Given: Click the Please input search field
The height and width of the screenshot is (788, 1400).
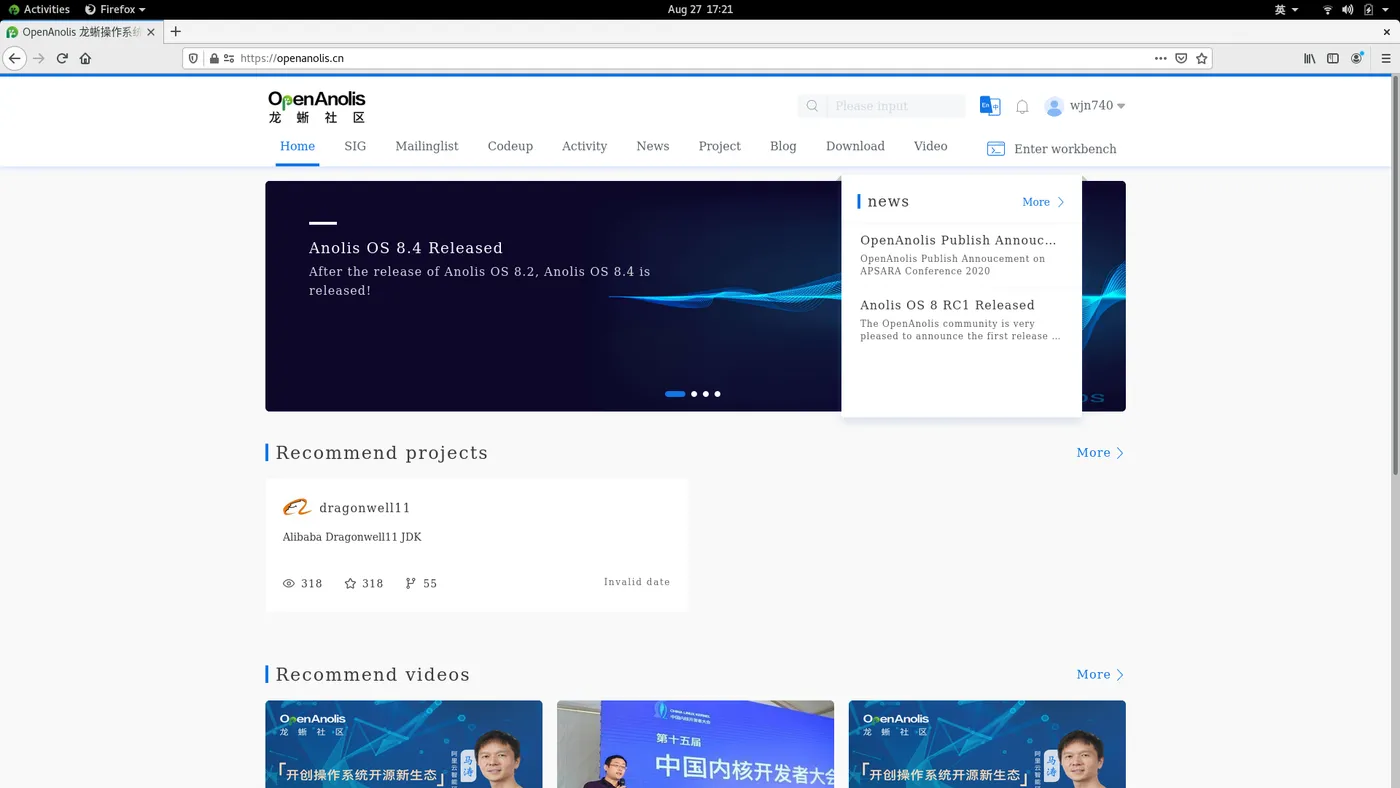Looking at the screenshot, I should click(895, 106).
